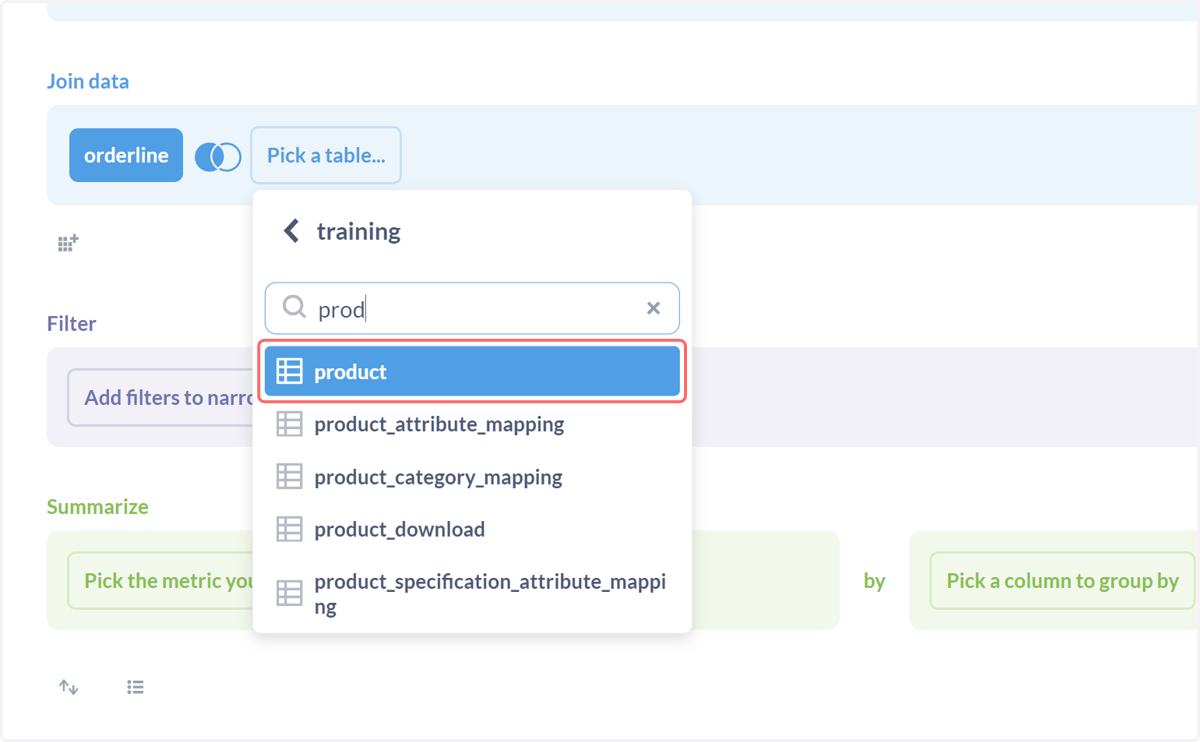Click the Join data section label

(88, 81)
